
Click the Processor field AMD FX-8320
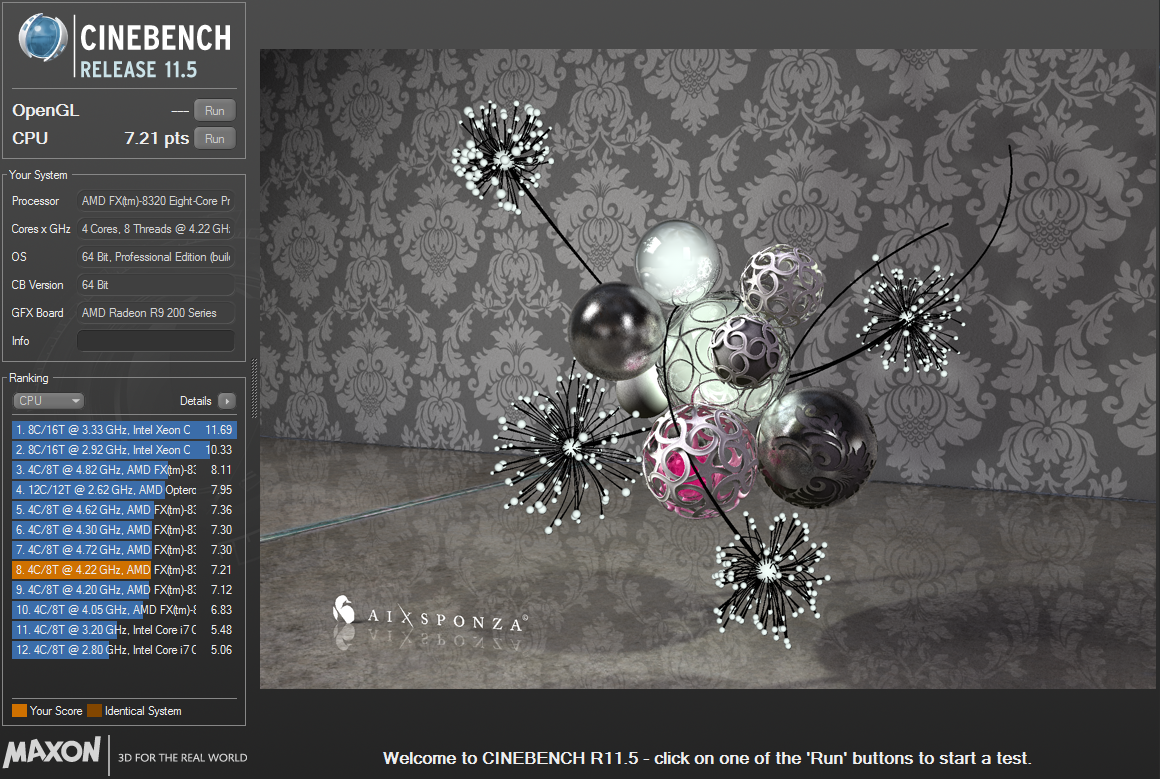pyautogui.click(x=155, y=200)
